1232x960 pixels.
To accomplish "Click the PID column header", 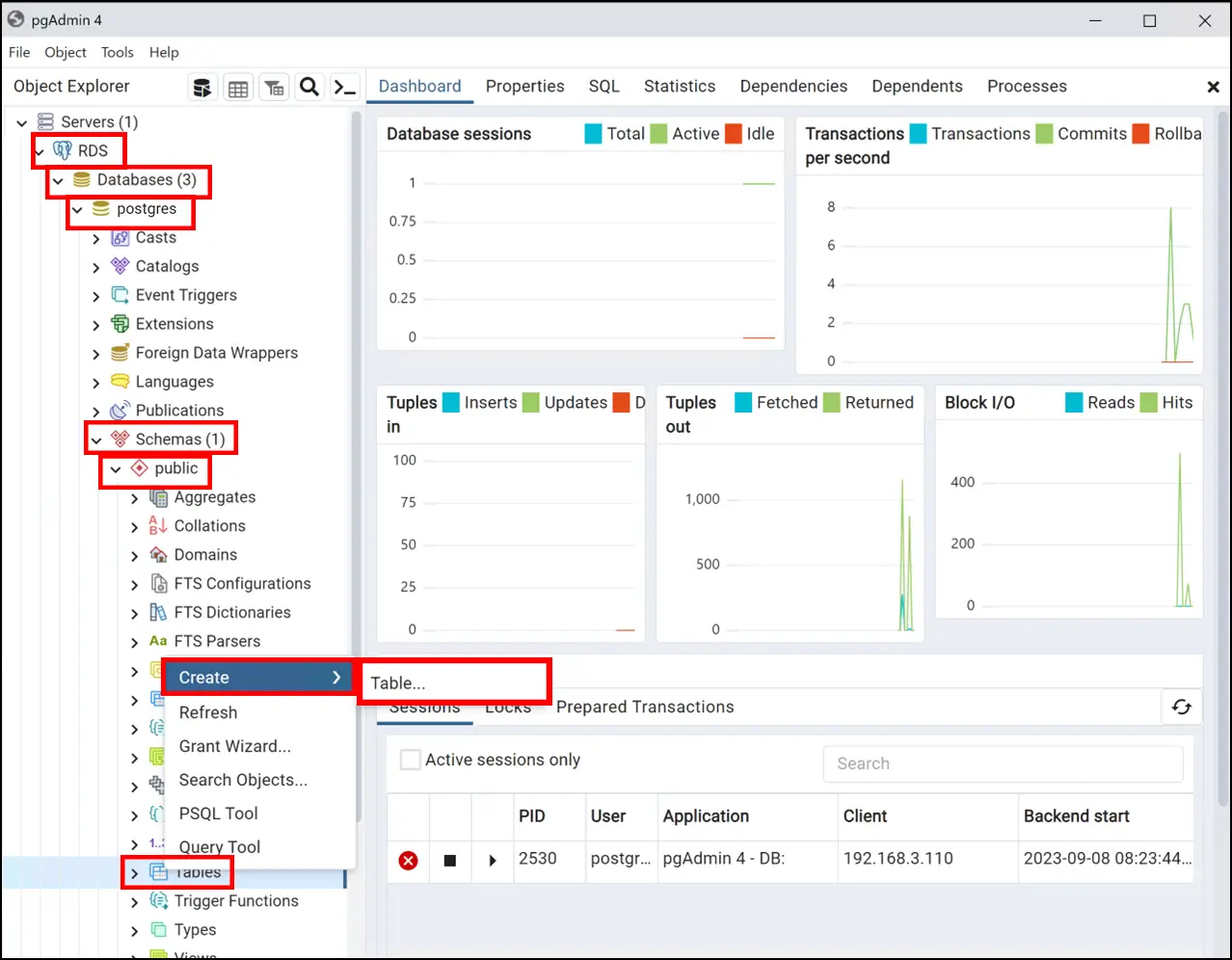I will [532, 815].
